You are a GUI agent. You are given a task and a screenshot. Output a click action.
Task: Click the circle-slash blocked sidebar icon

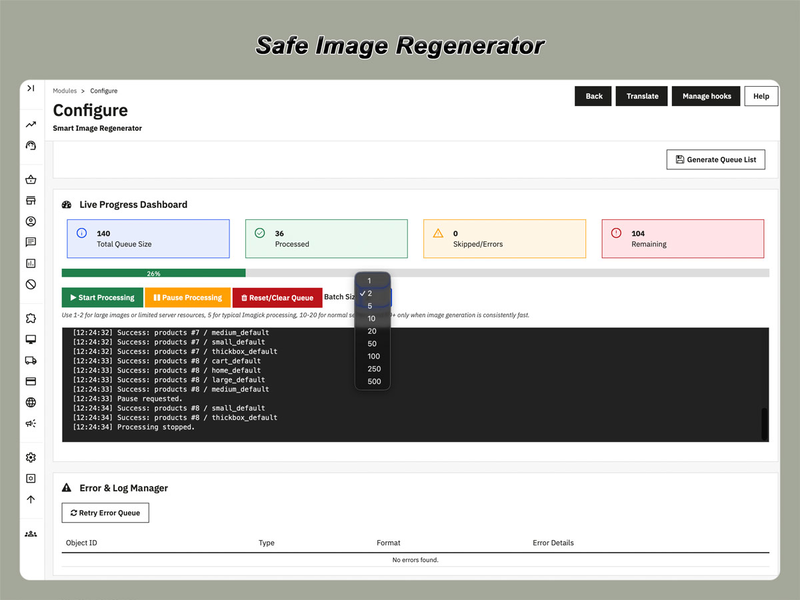tap(31, 284)
